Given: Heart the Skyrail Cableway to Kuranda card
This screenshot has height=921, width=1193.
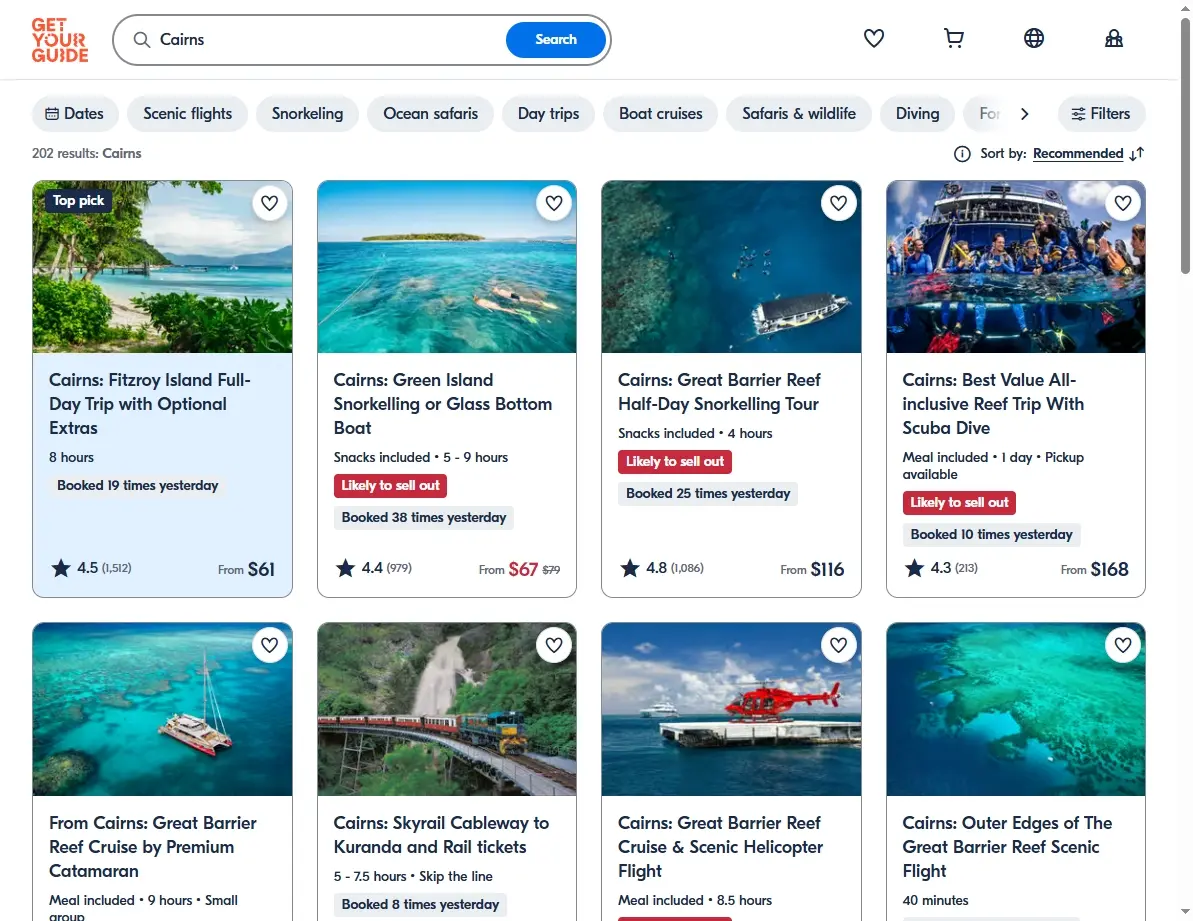Looking at the screenshot, I should 554,645.
